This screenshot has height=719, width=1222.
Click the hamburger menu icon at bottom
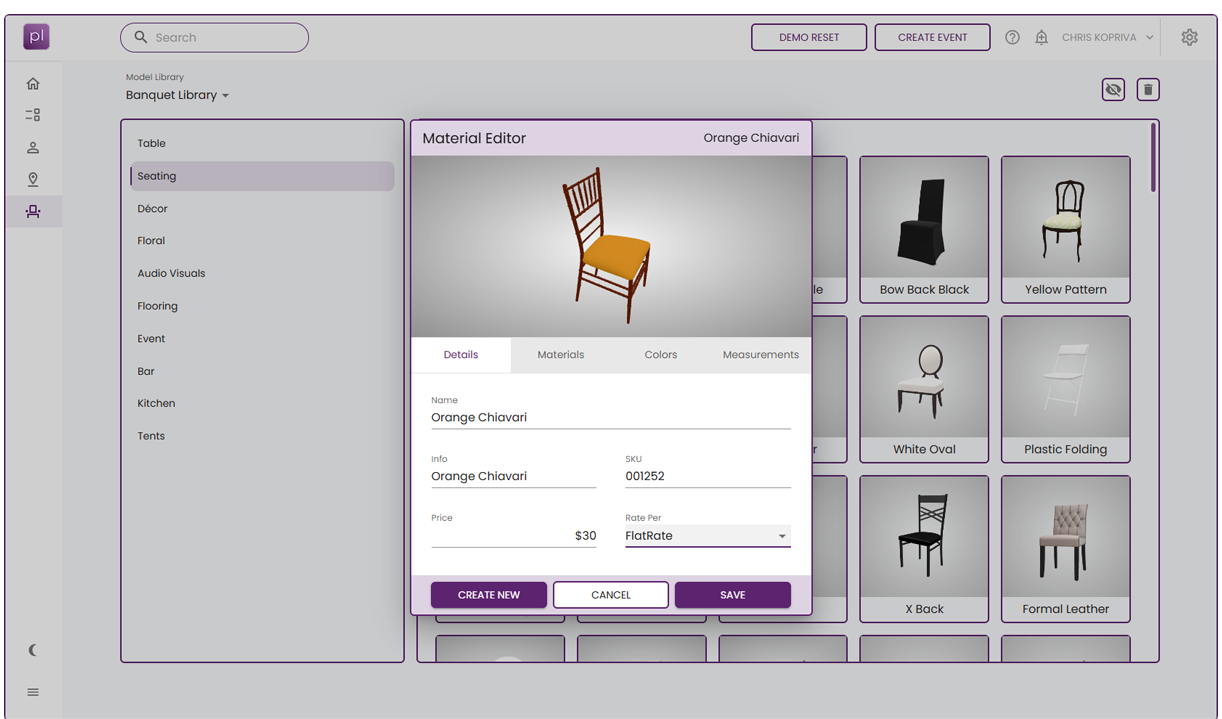click(x=33, y=692)
